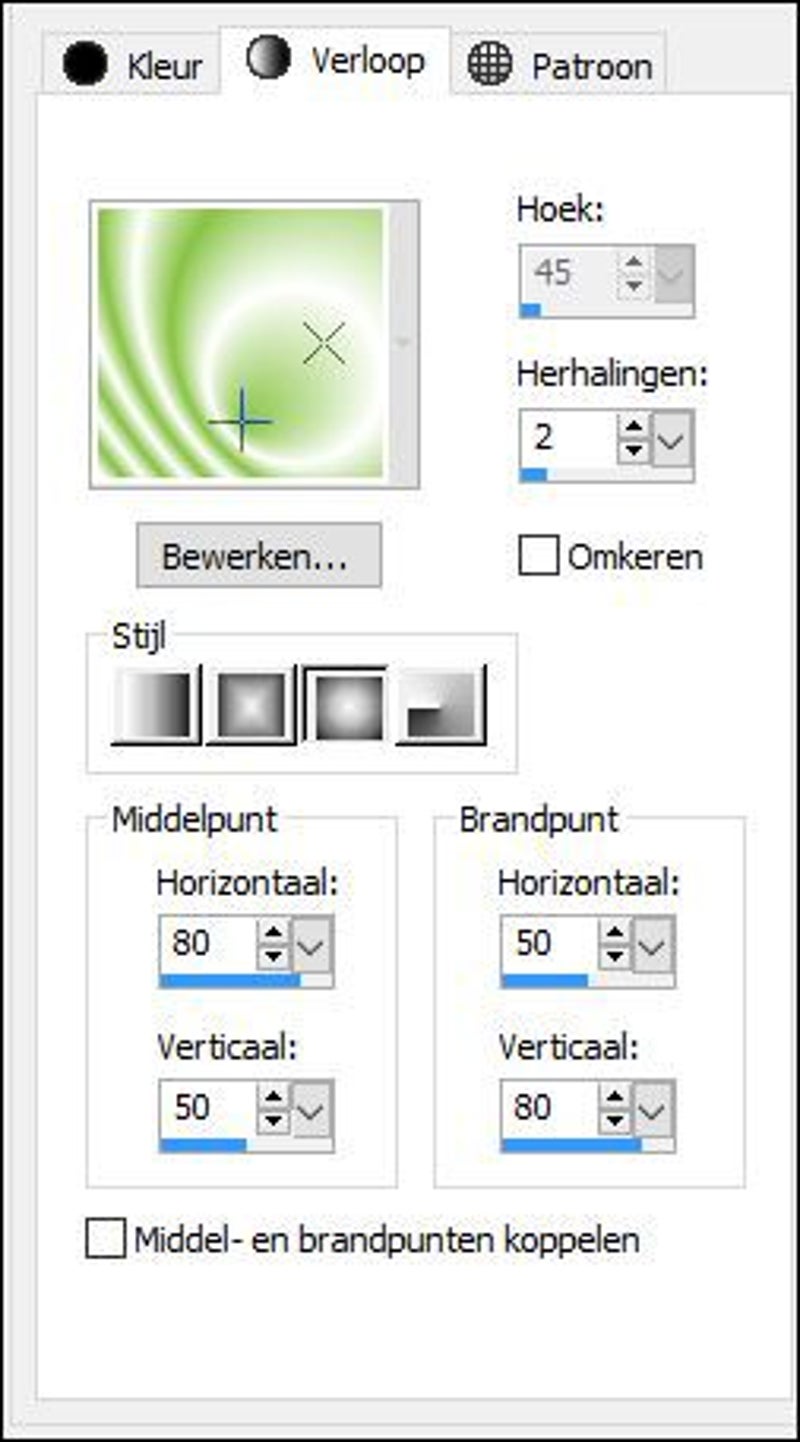Viewport: 800px width, 1442px height.
Task: Enable the Omkeren checkbox
Action: (x=538, y=556)
